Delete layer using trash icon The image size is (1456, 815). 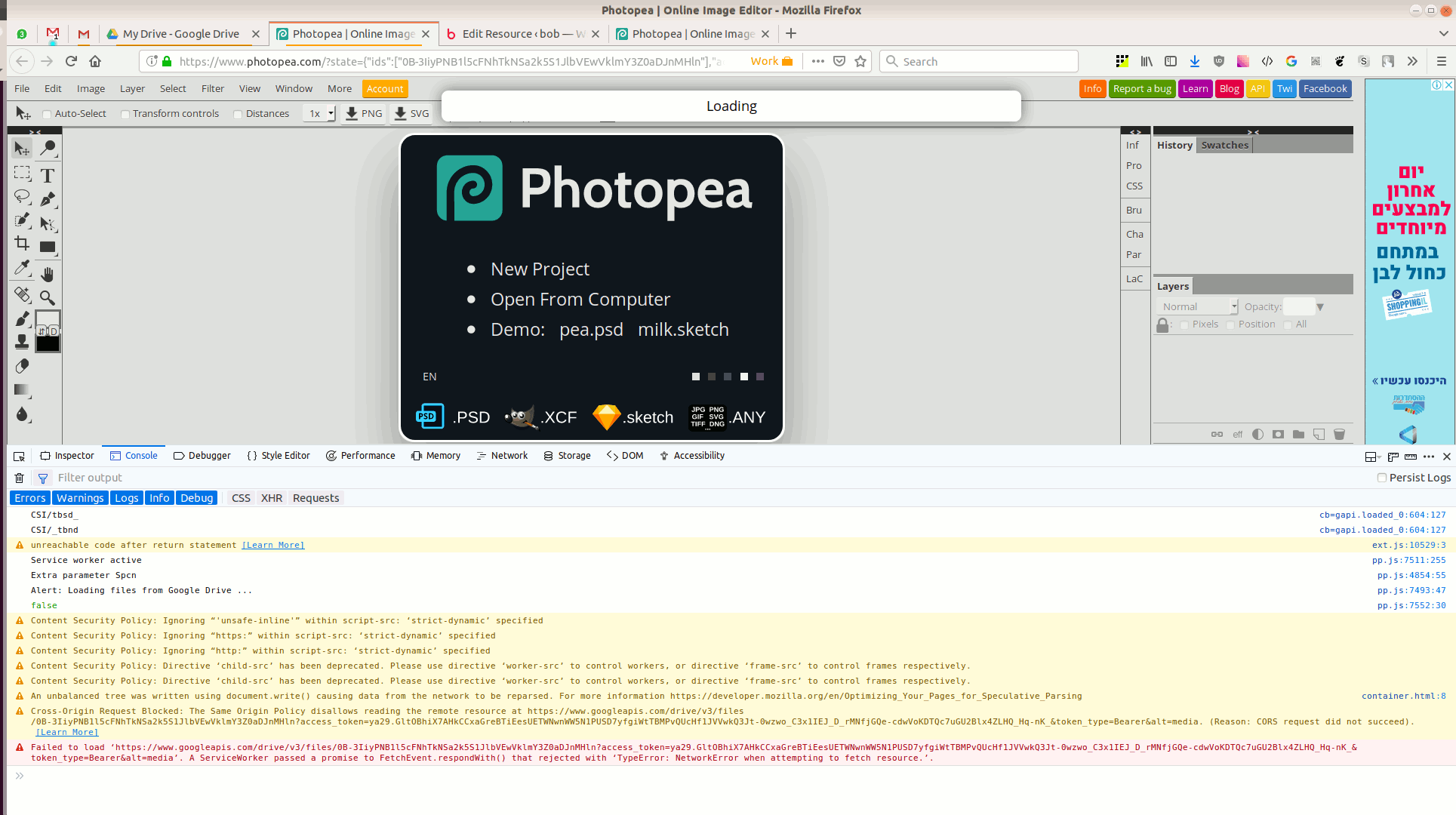click(1340, 434)
